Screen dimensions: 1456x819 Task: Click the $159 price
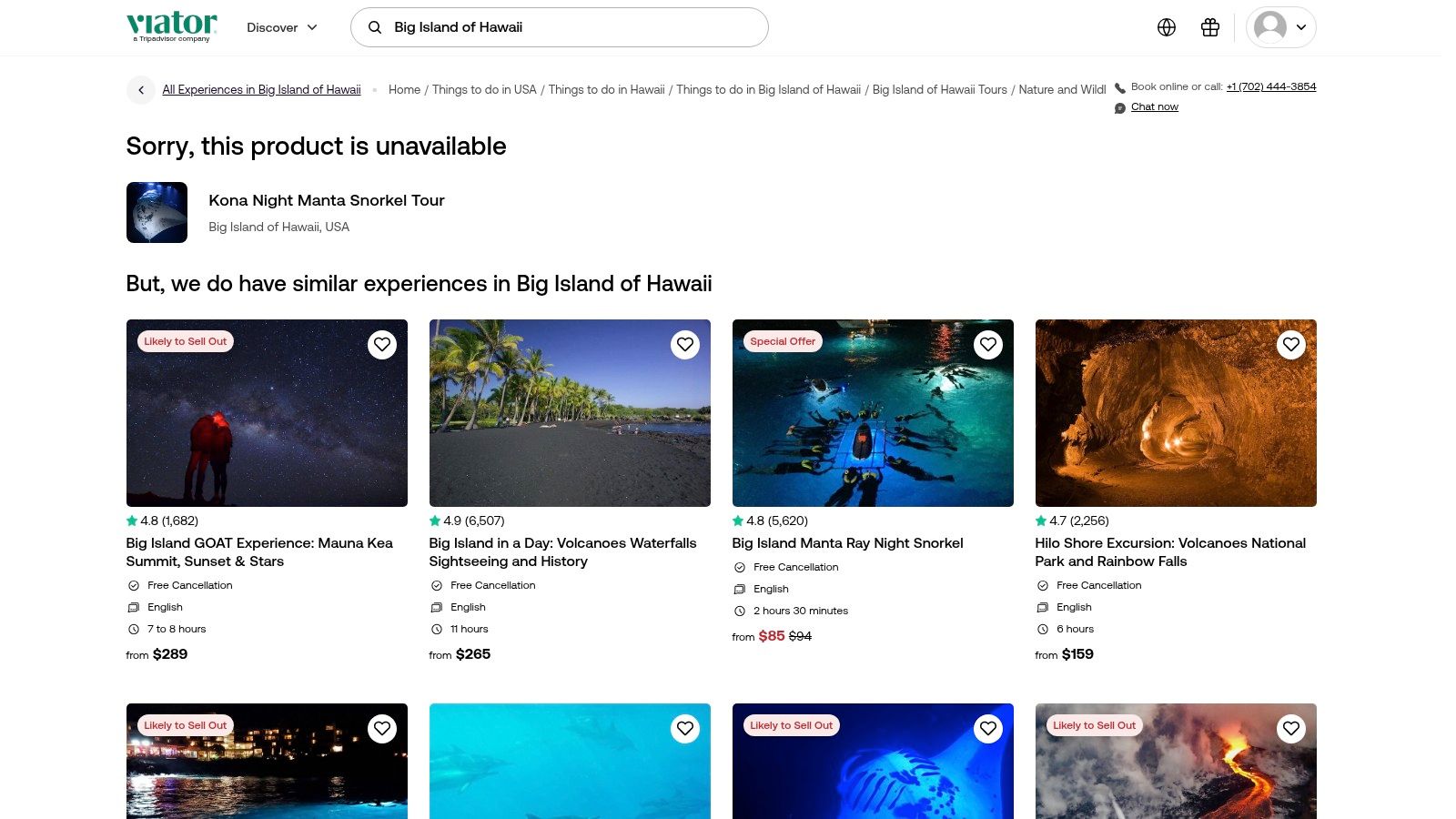point(1077,654)
